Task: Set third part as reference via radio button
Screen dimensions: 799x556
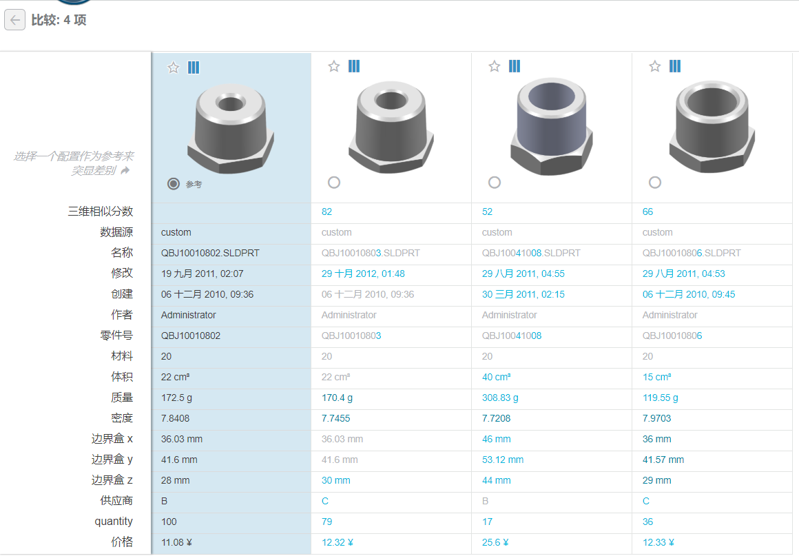Action: coord(494,183)
